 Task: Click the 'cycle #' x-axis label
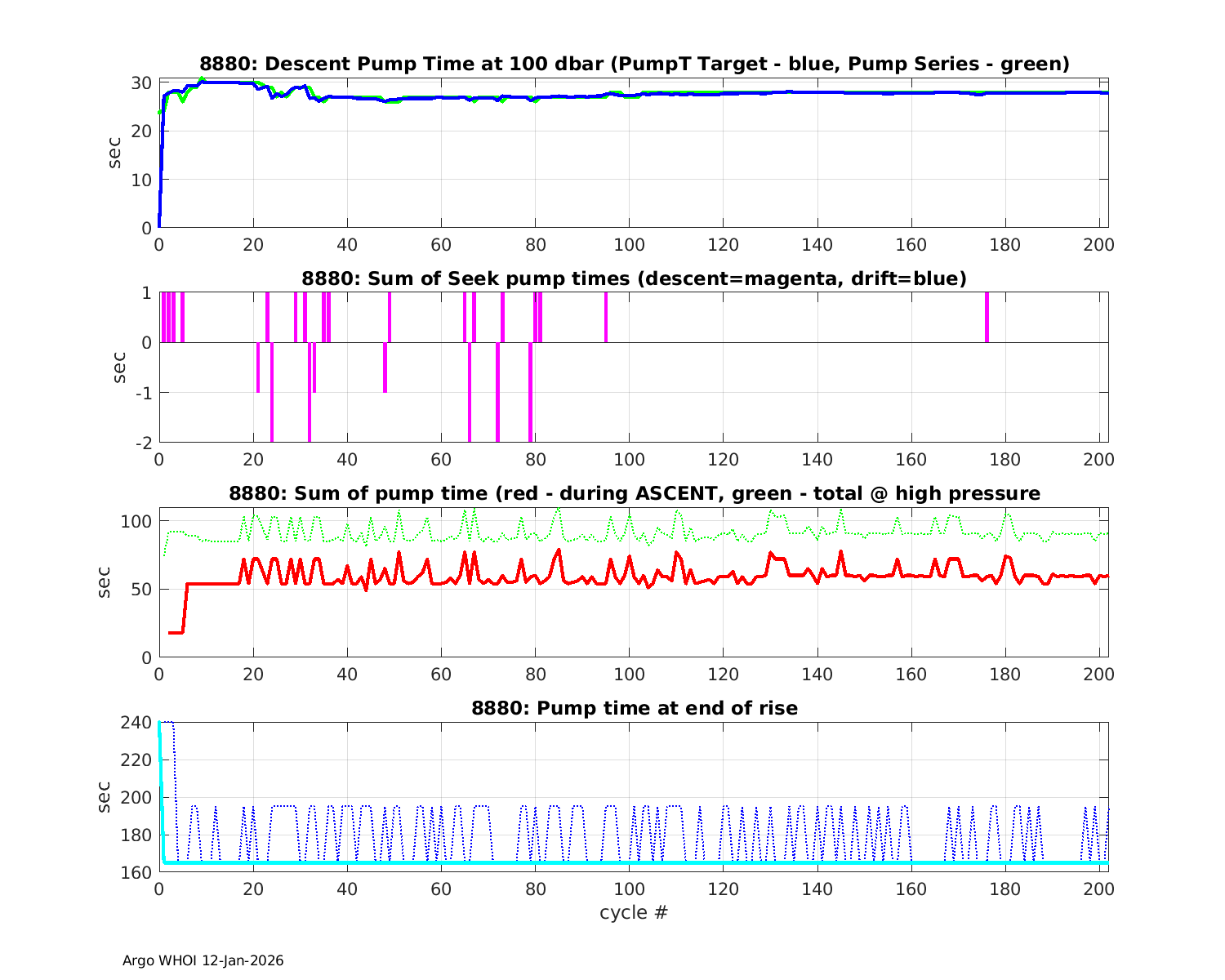634,912
